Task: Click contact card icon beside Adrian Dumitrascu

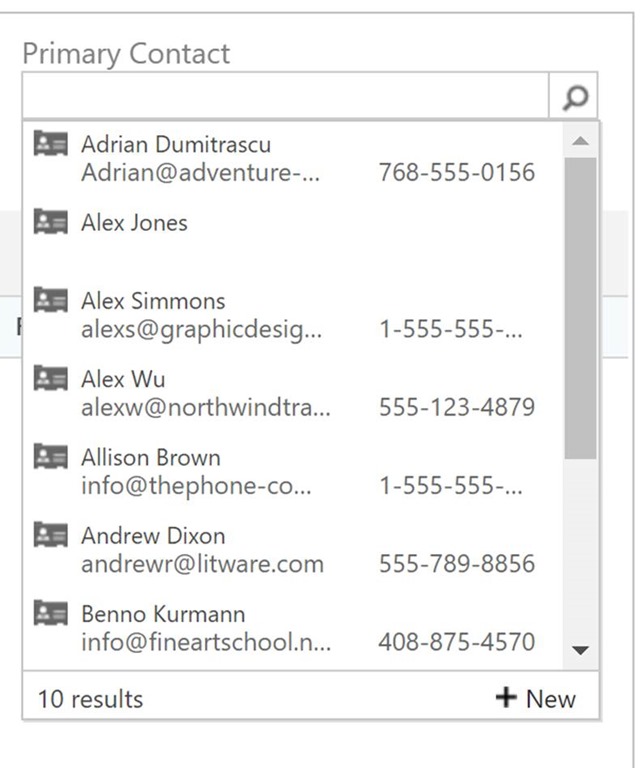Action: coord(50,143)
